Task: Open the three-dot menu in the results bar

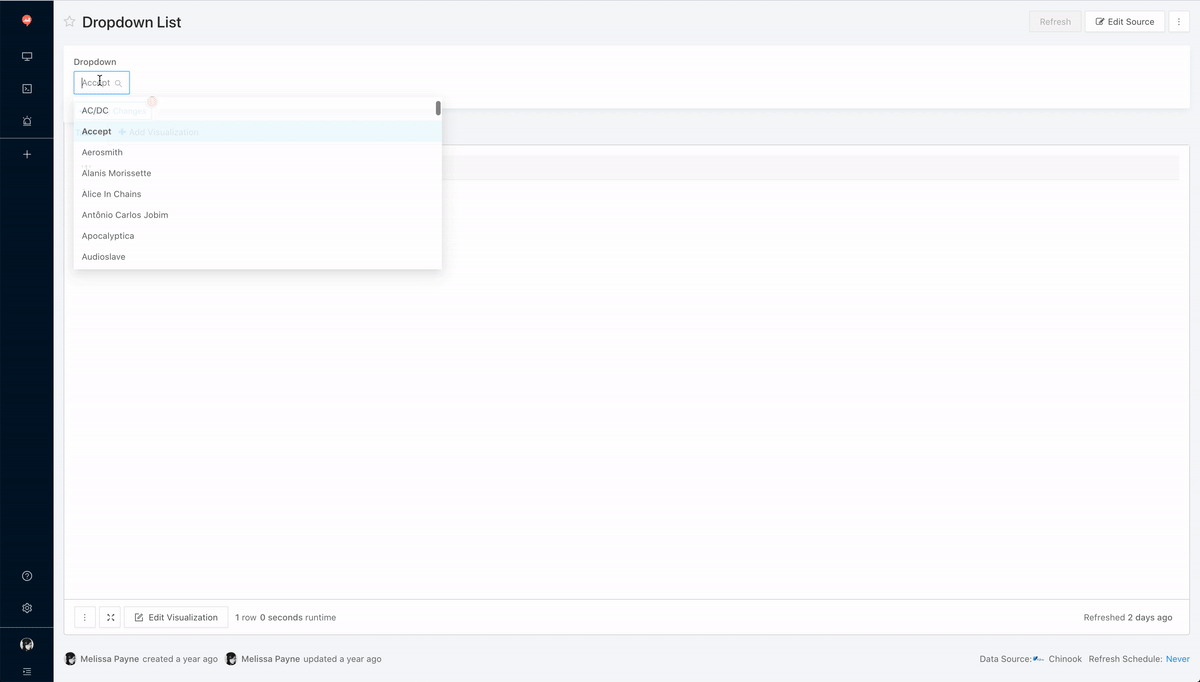Action: 84,617
